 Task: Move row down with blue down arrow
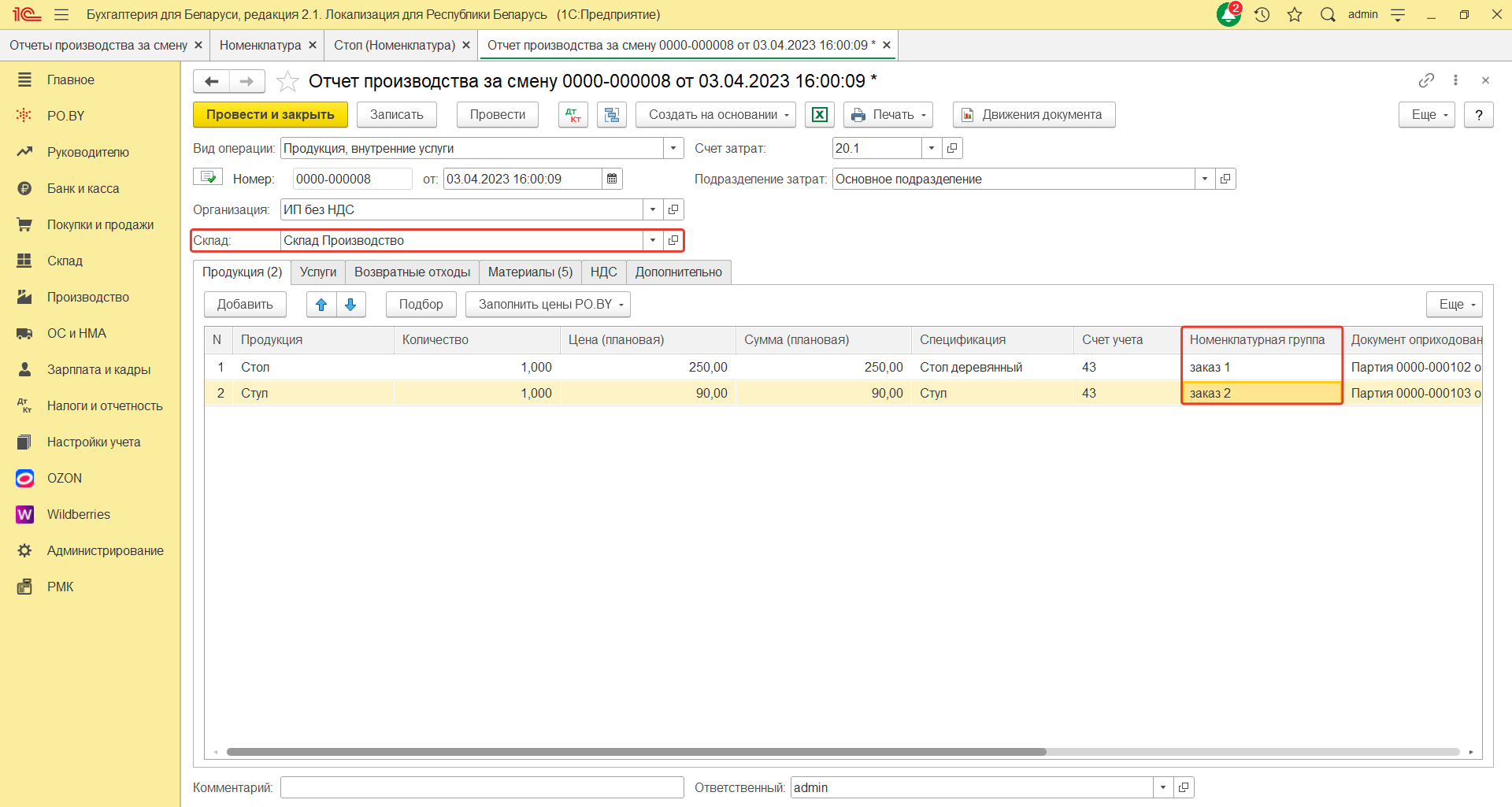pyautogui.click(x=350, y=305)
